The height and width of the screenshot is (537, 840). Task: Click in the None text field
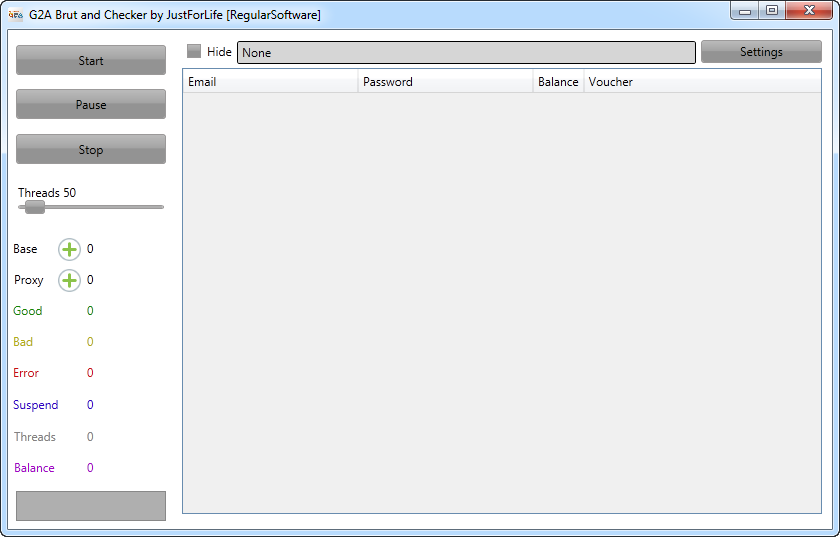[466, 53]
